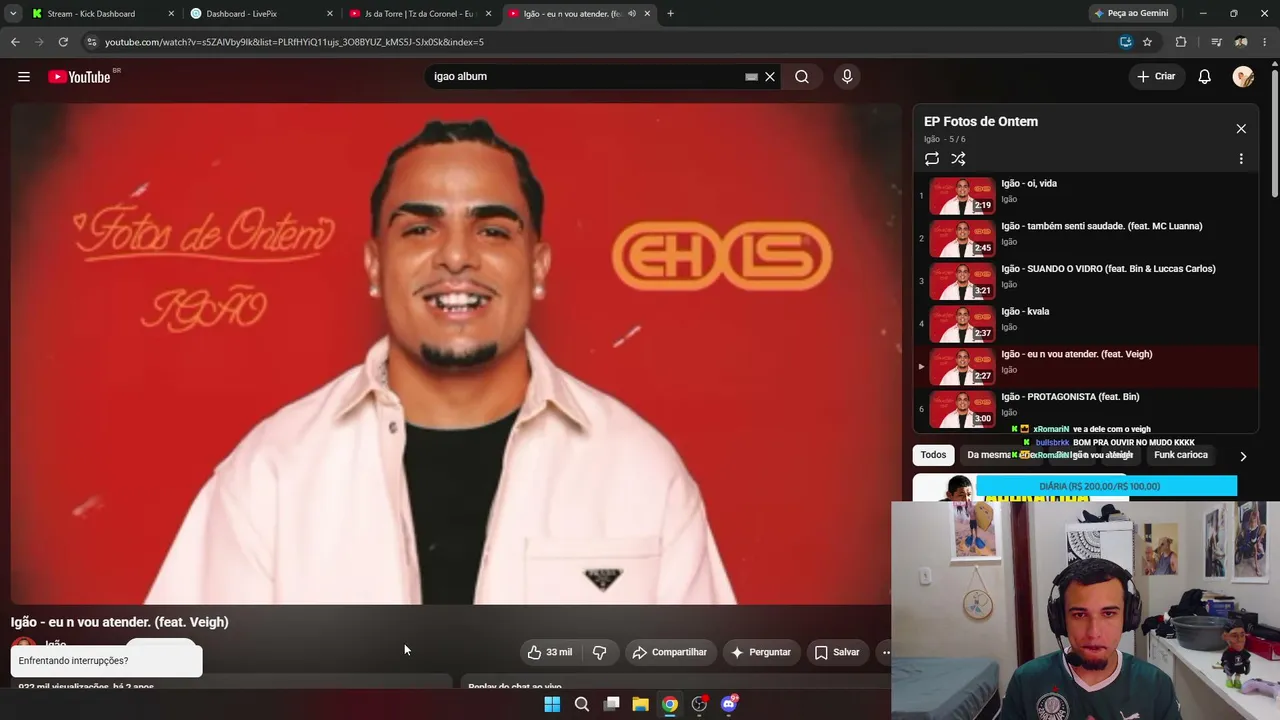
Task: Select the Todos filter chip
Action: 933,455
